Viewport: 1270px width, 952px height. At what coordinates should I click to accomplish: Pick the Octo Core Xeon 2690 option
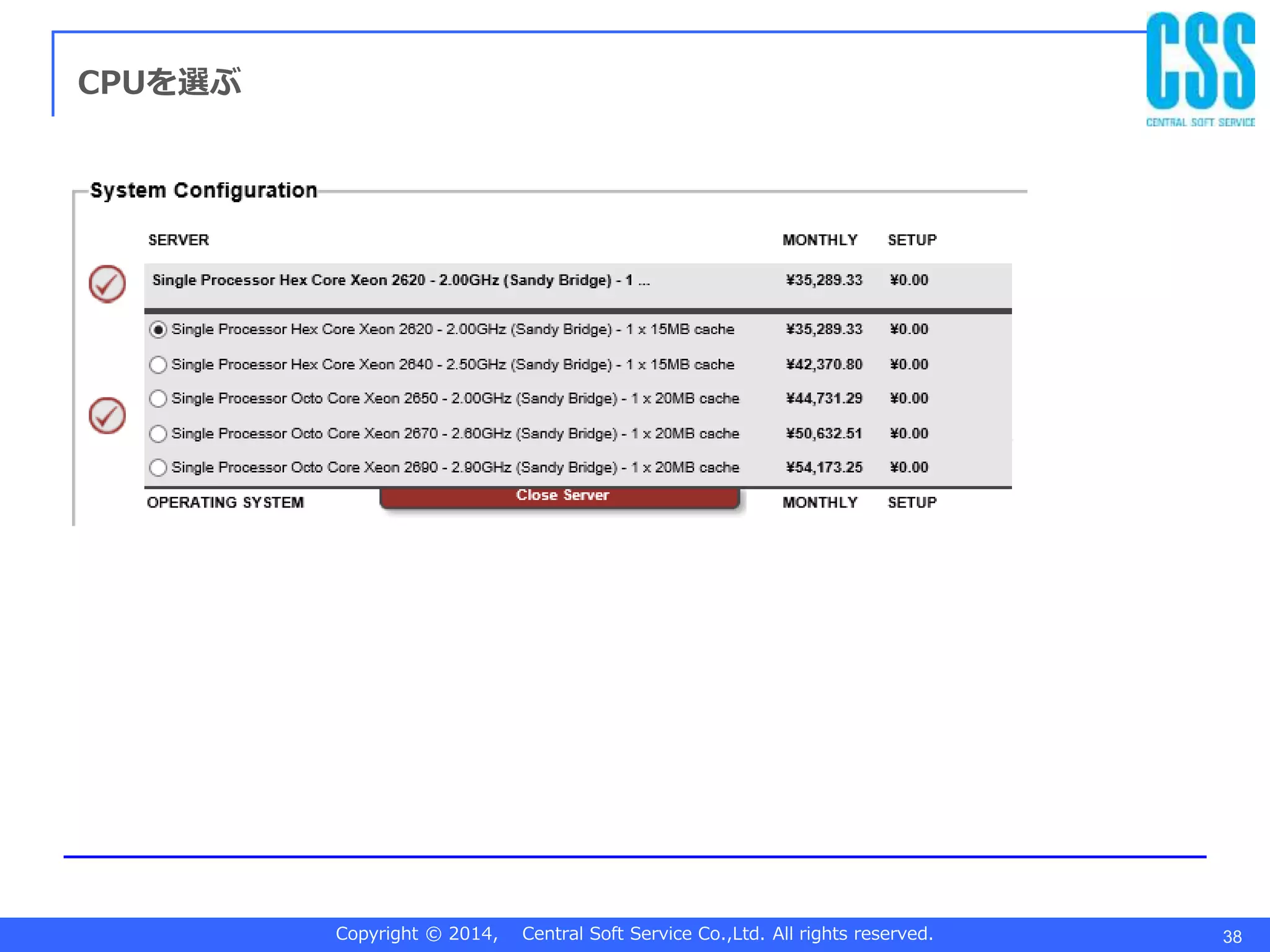tap(158, 467)
